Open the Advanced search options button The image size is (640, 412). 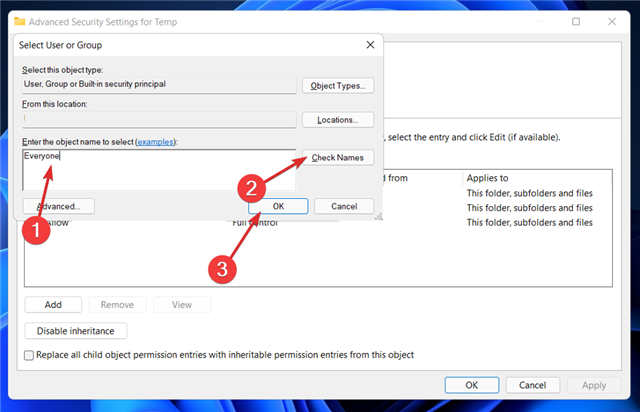click(x=59, y=206)
